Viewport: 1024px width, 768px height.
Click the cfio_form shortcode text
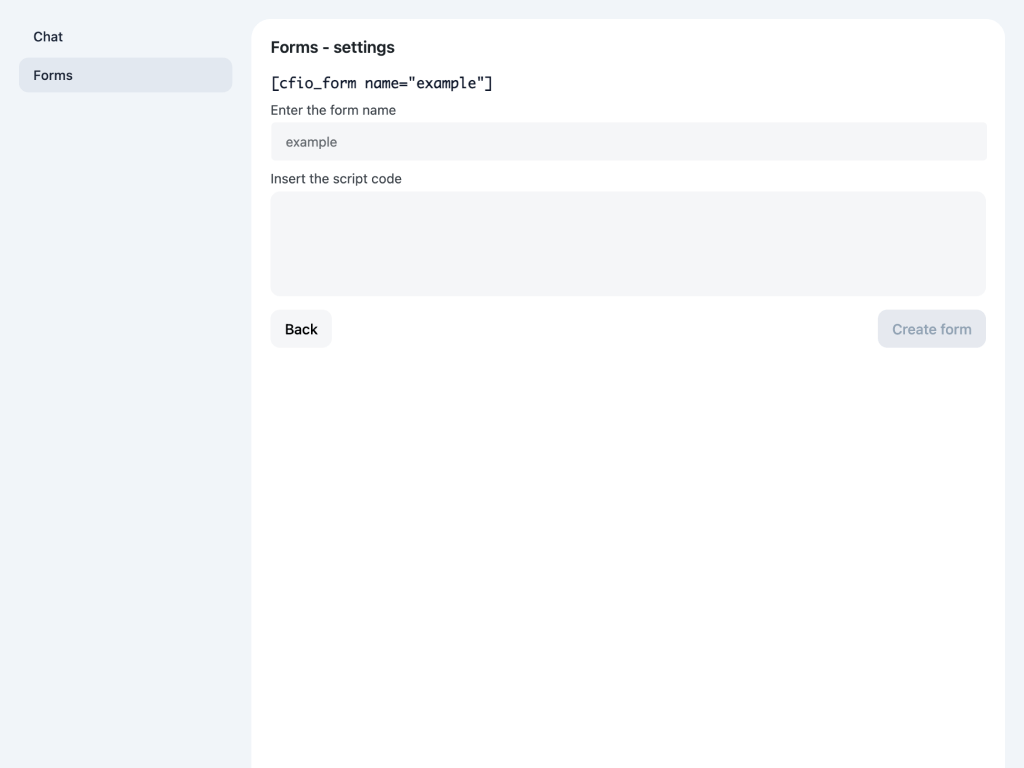pos(381,83)
